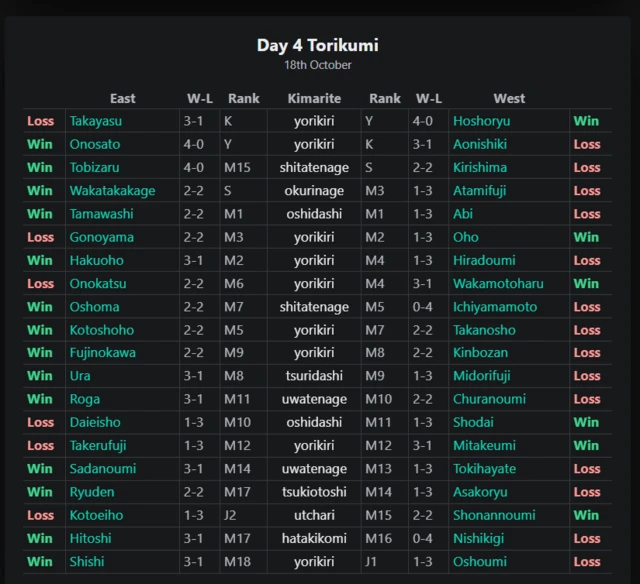Open the utchari kimarite entry
Viewport: 640px width, 584px height.
click(314, 515)
